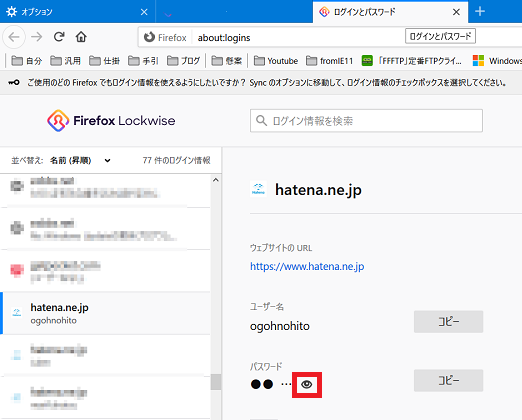522x420 pixels.
Task: Click the ユーザー名 label
Action: tap(267, 307)
